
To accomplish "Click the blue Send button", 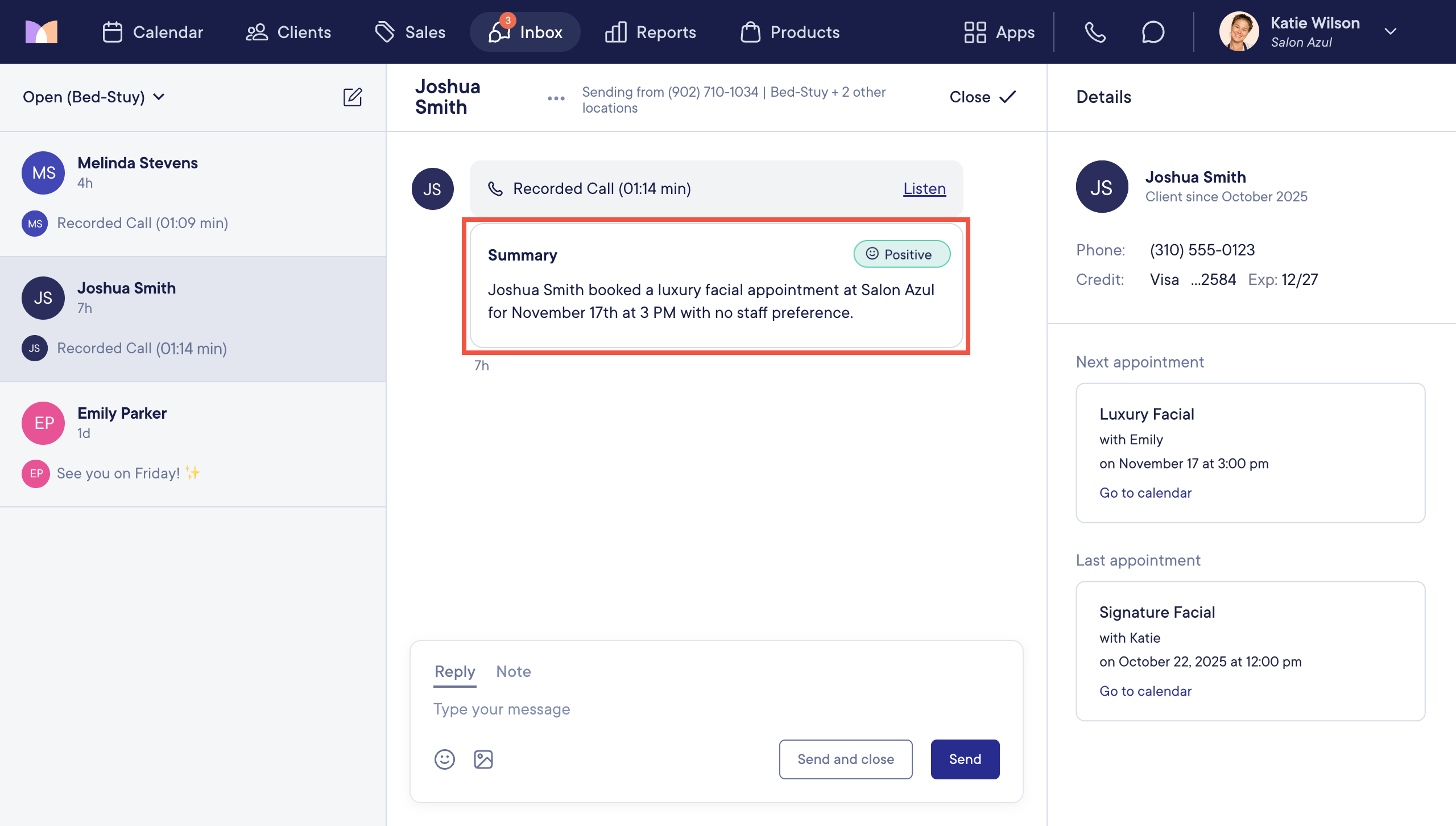I will (x=965, y=759).
